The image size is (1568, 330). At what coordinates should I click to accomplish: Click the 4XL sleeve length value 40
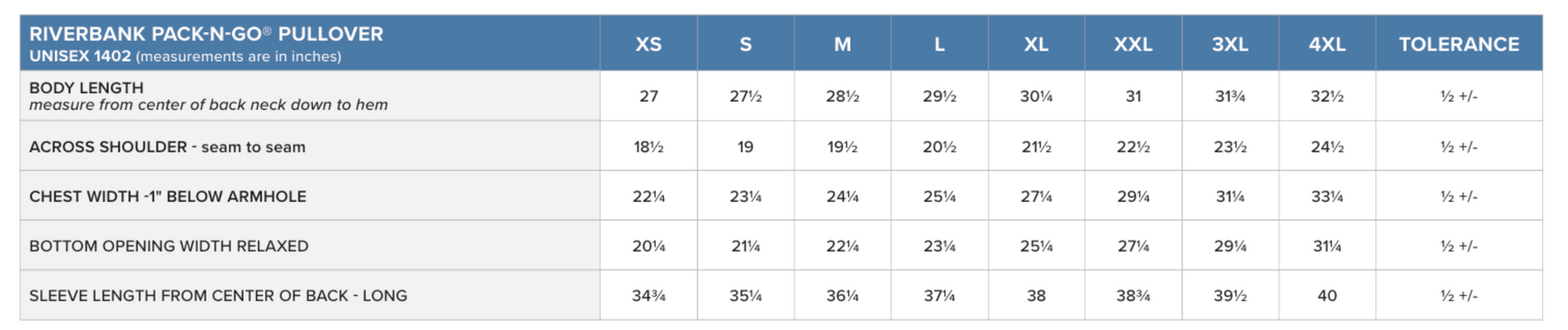pos(1327,296)
